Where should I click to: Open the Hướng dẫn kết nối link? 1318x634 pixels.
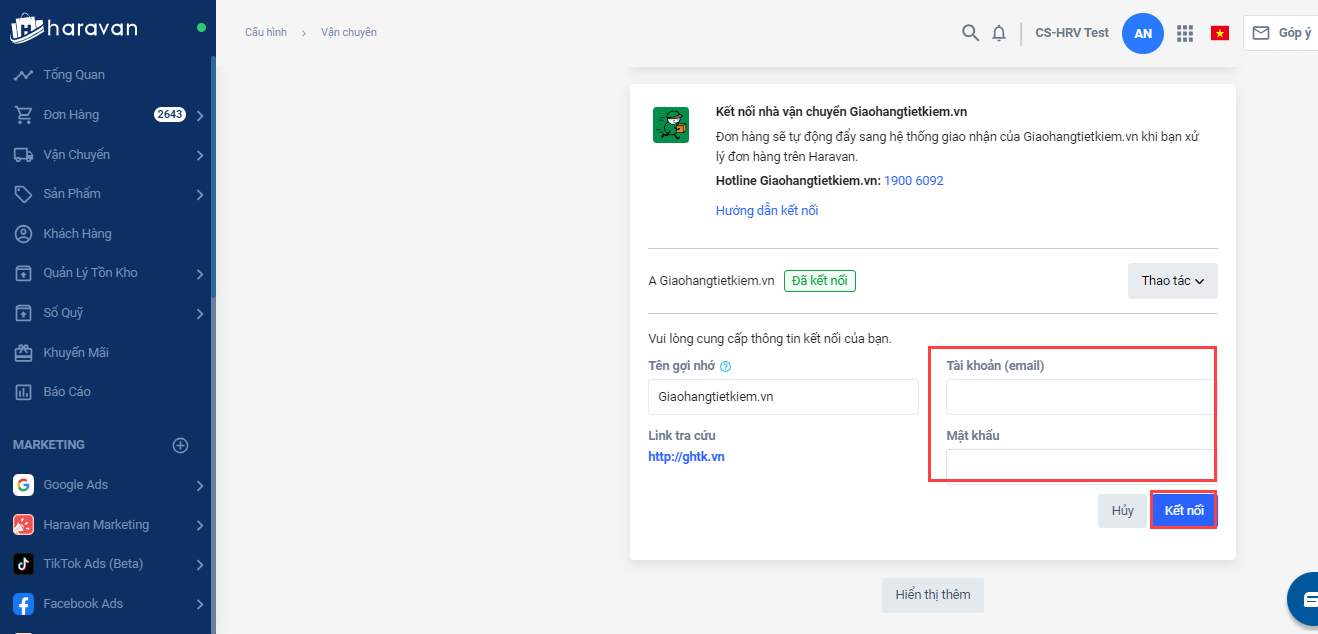pos(767,211)
